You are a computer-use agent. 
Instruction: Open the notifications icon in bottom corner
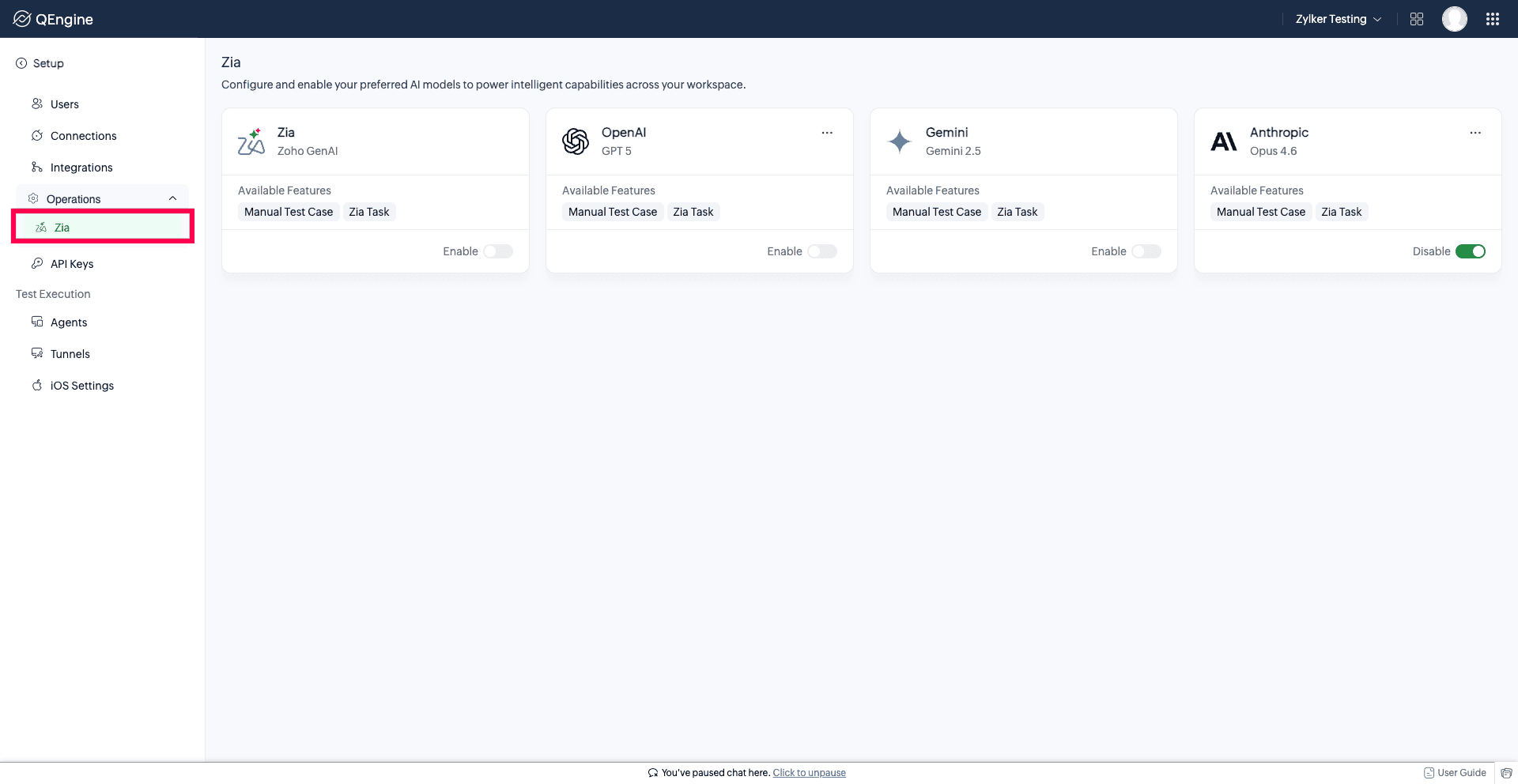click(x=1507, y=773)
